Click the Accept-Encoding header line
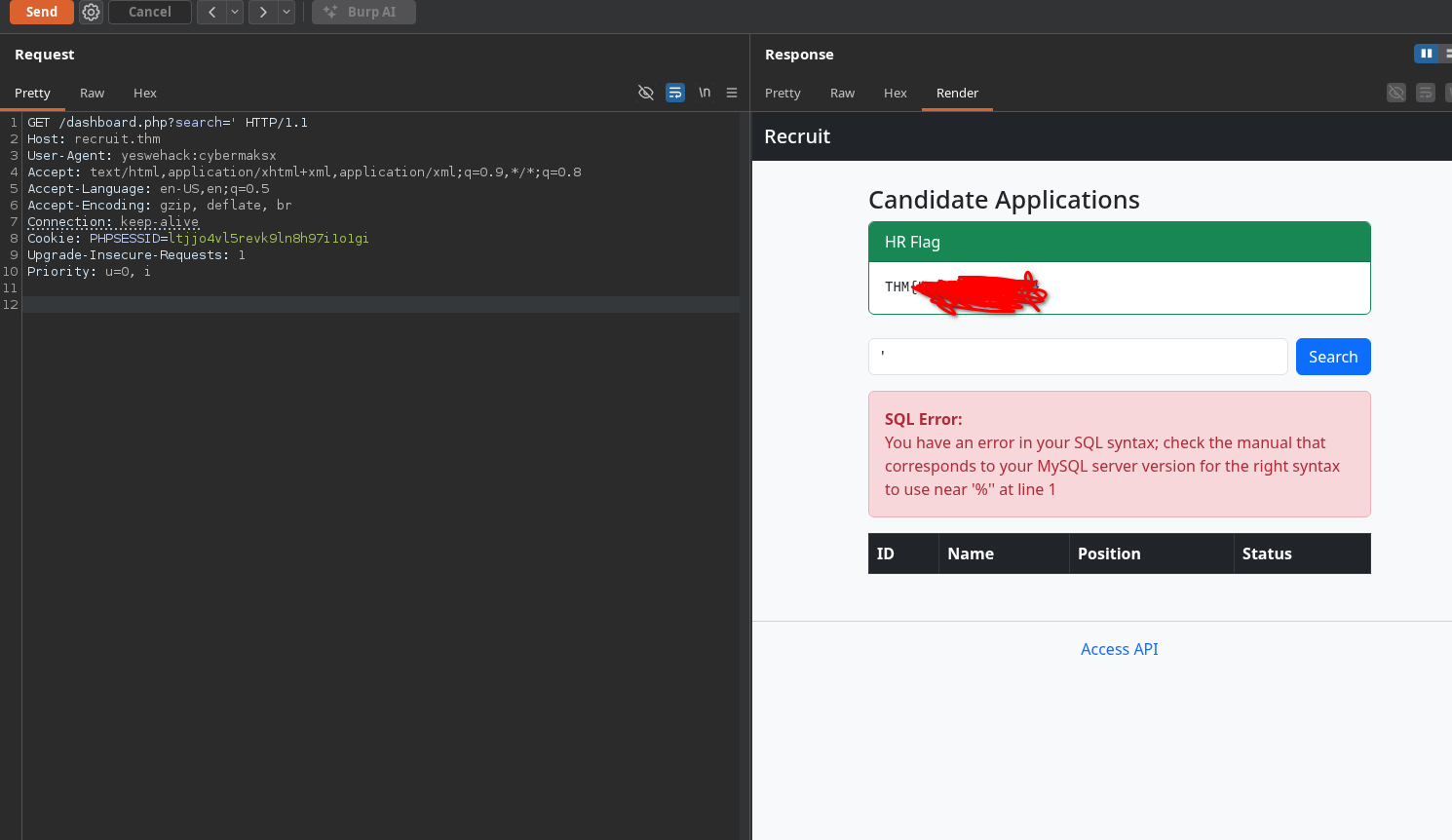Image resolution: width=1452 pixels, height=840 pixels. 160,206
